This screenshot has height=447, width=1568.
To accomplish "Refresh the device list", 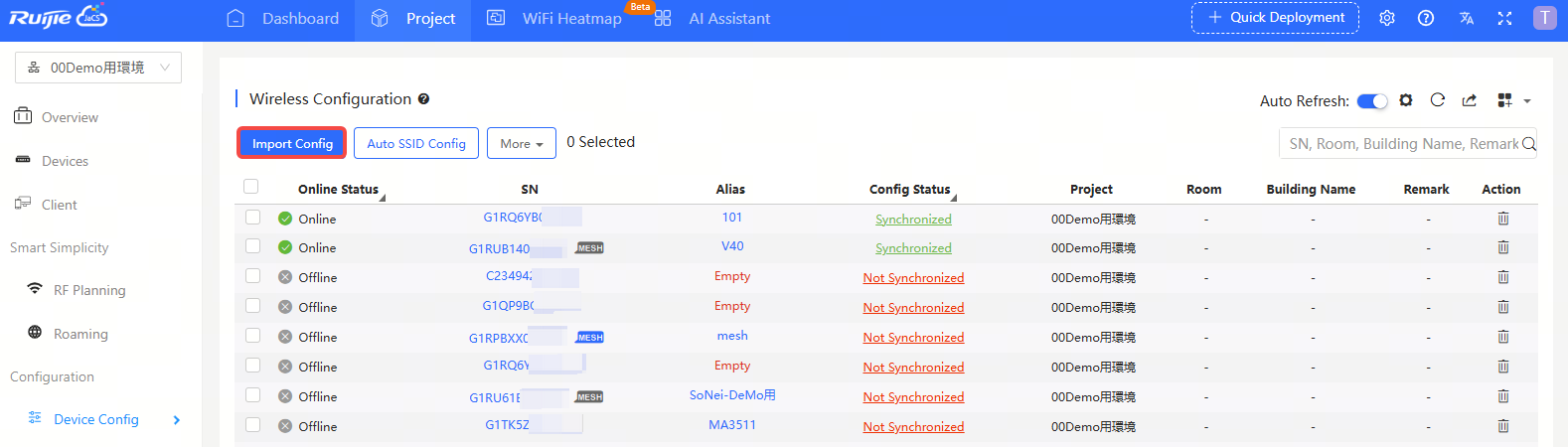I will point(1437,100).
